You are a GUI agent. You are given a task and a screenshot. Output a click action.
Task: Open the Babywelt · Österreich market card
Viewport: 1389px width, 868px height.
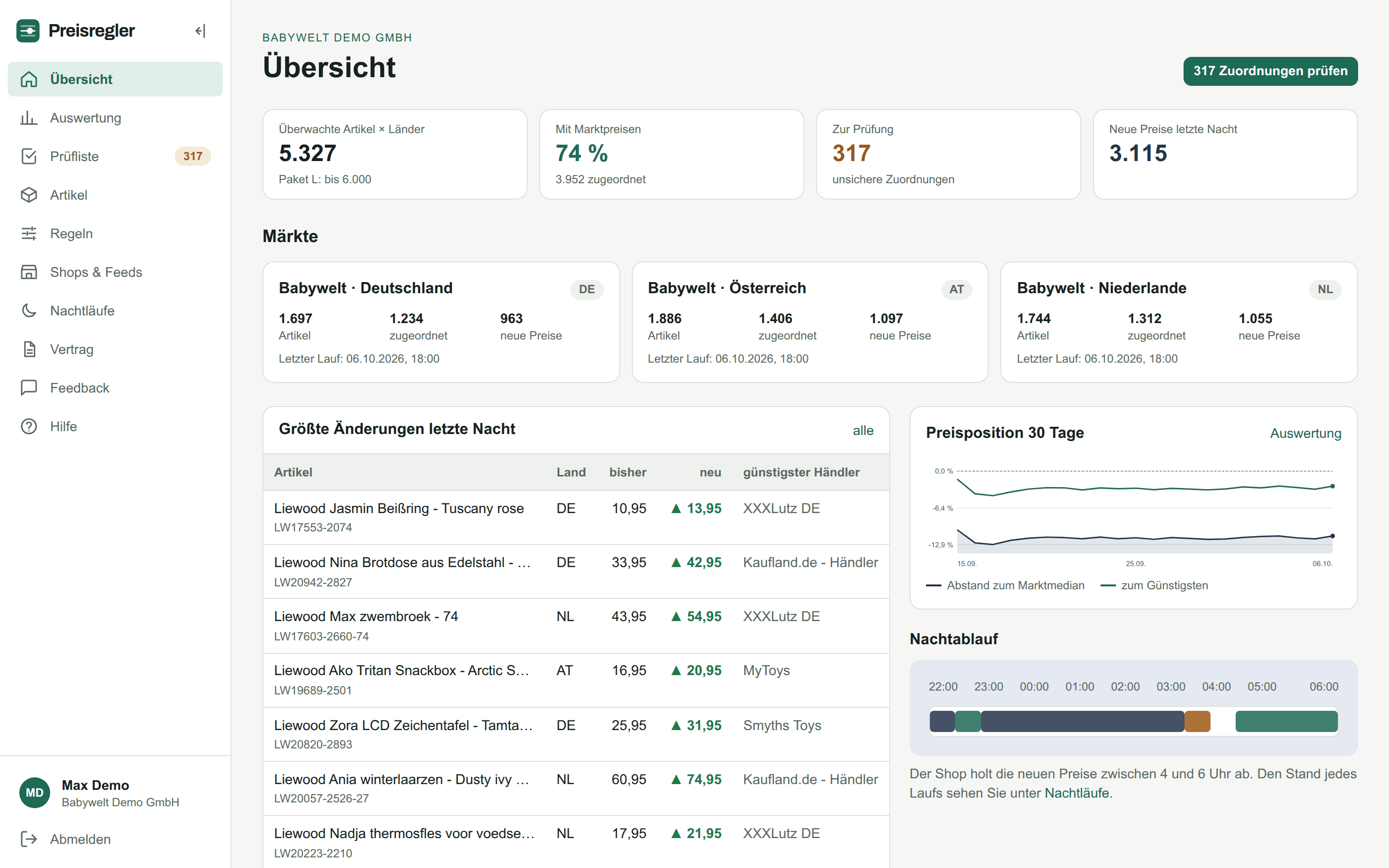[810, 322]
